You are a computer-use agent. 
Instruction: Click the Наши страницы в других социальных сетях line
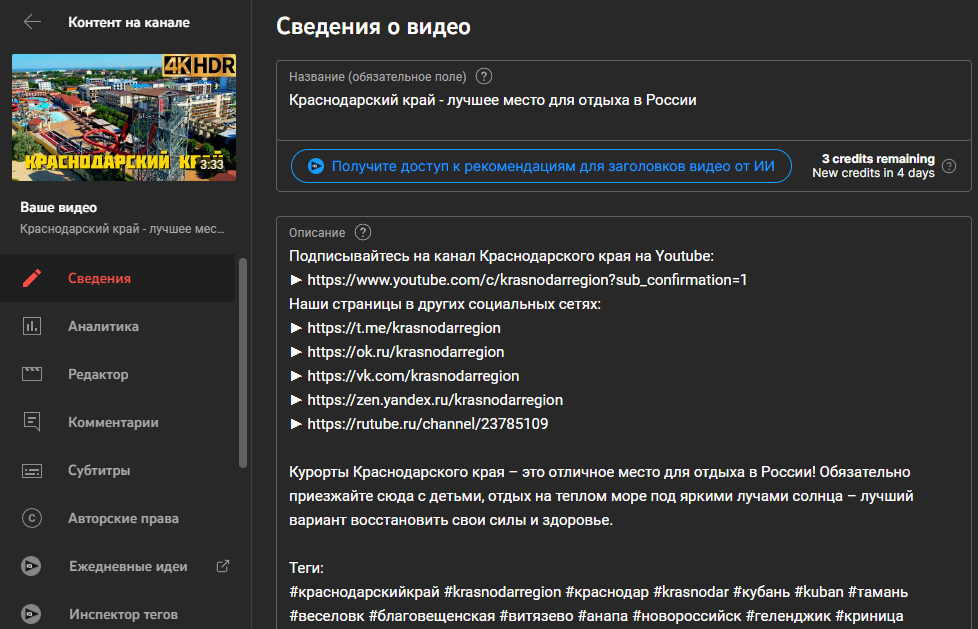click(445, 304)
